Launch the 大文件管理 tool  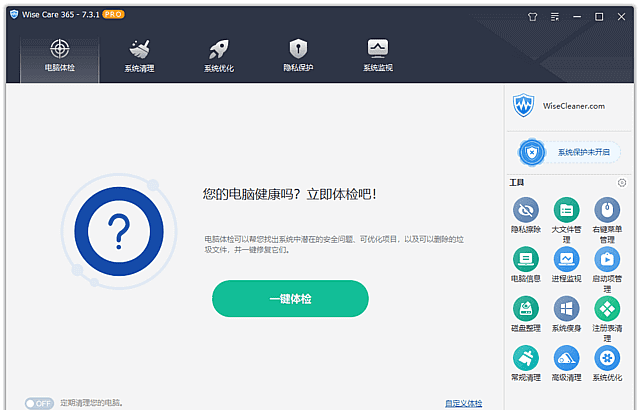pyautogui.click(x=566, y=220)
